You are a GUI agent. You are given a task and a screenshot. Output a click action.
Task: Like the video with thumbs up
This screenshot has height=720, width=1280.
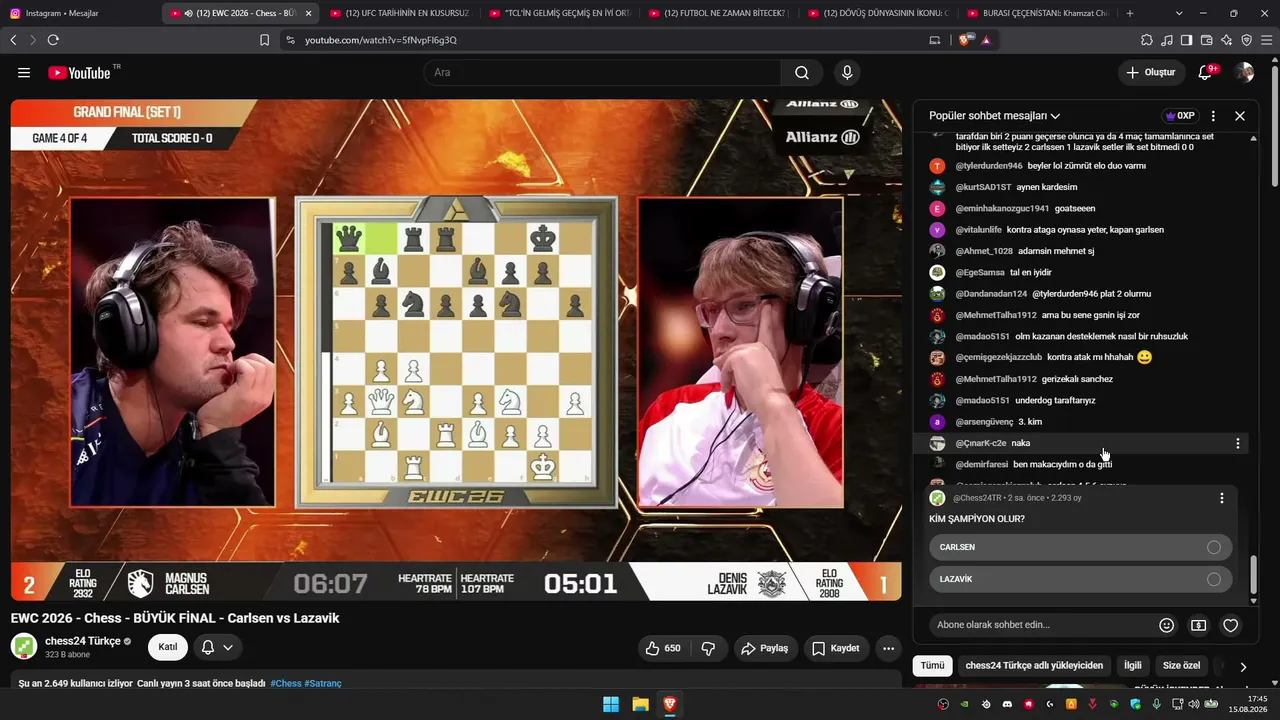click(663, 648)
